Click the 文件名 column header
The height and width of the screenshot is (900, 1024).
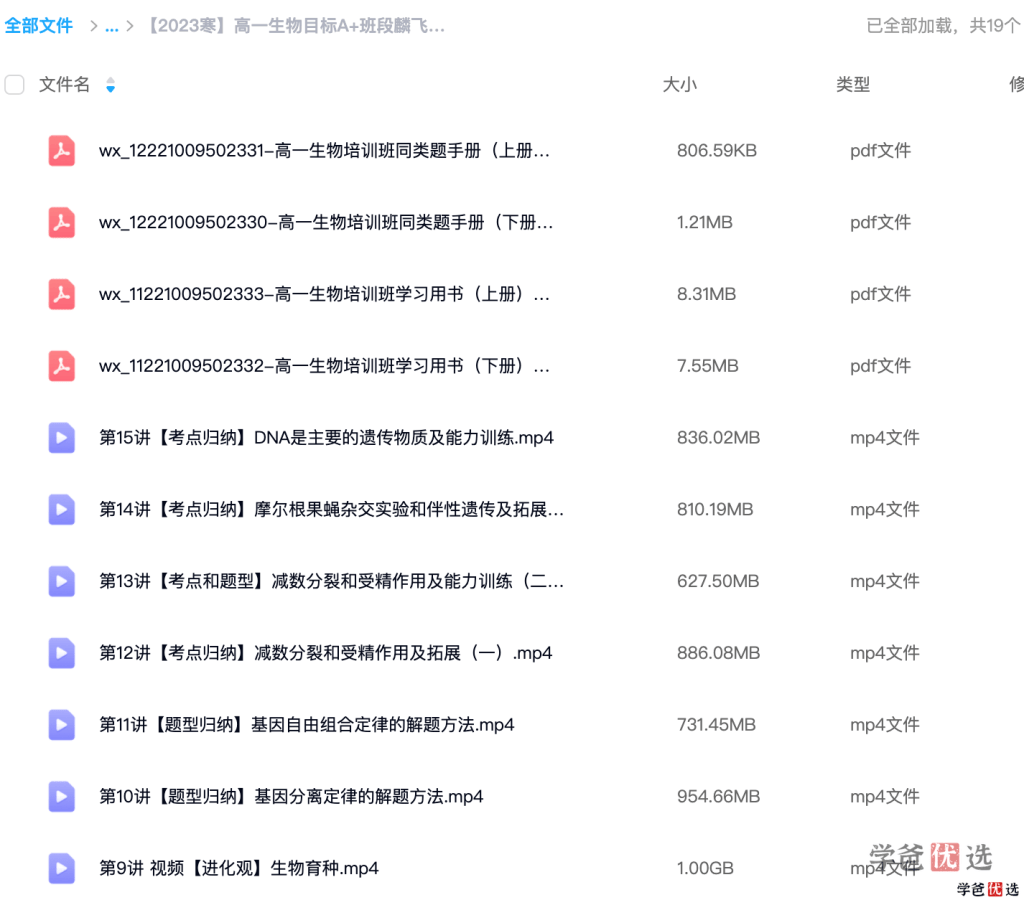point(64,84)
